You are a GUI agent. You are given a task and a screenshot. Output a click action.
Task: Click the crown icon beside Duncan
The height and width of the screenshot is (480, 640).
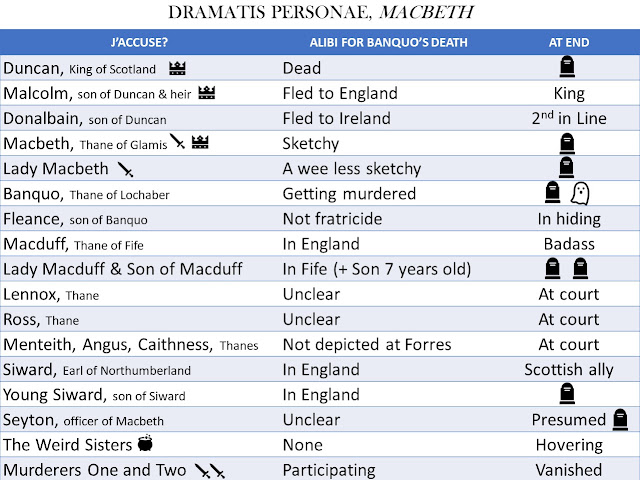tap(179, 69)
